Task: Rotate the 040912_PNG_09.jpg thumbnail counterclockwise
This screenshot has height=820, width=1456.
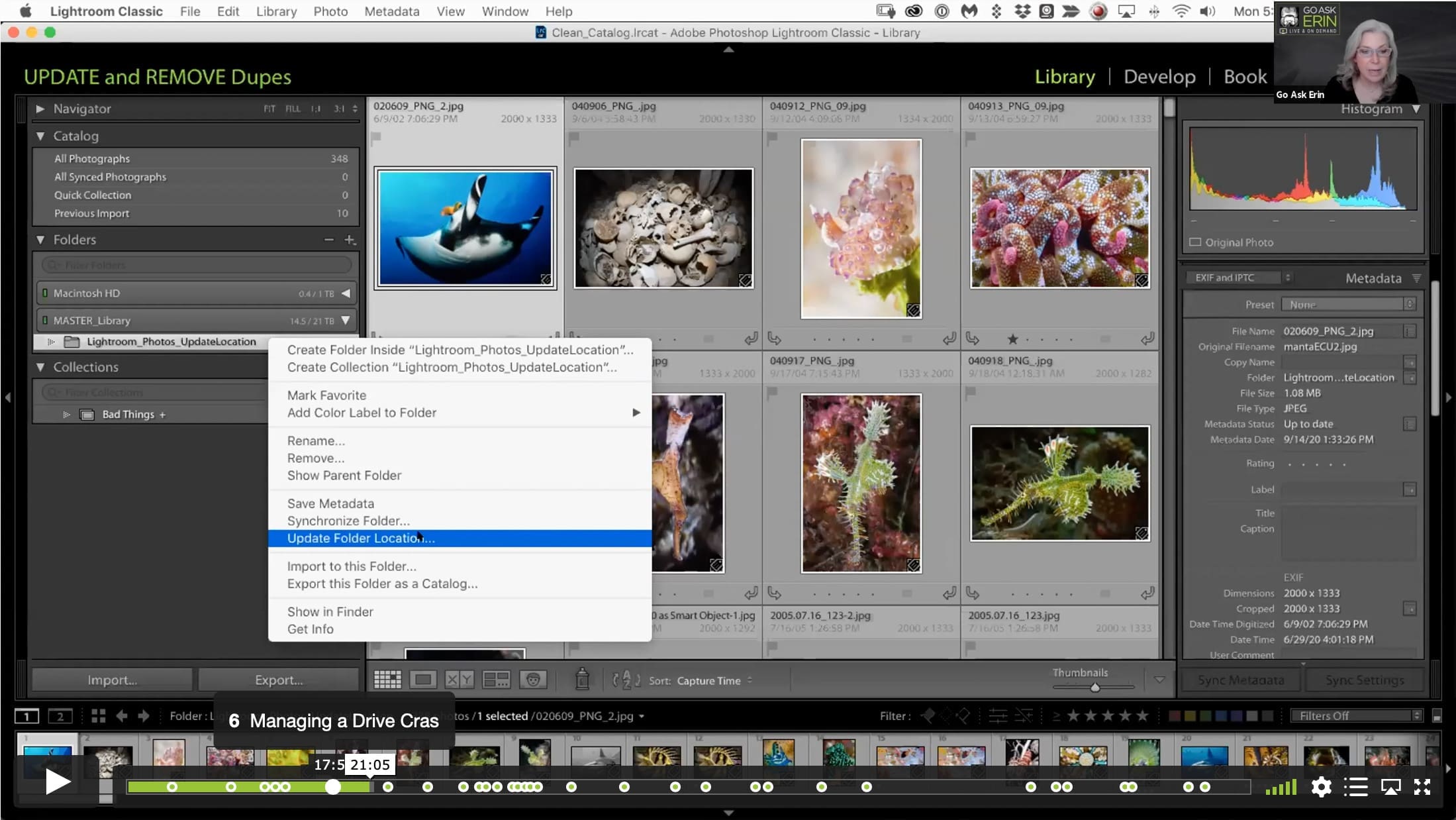Action: (x=774, y=338)
